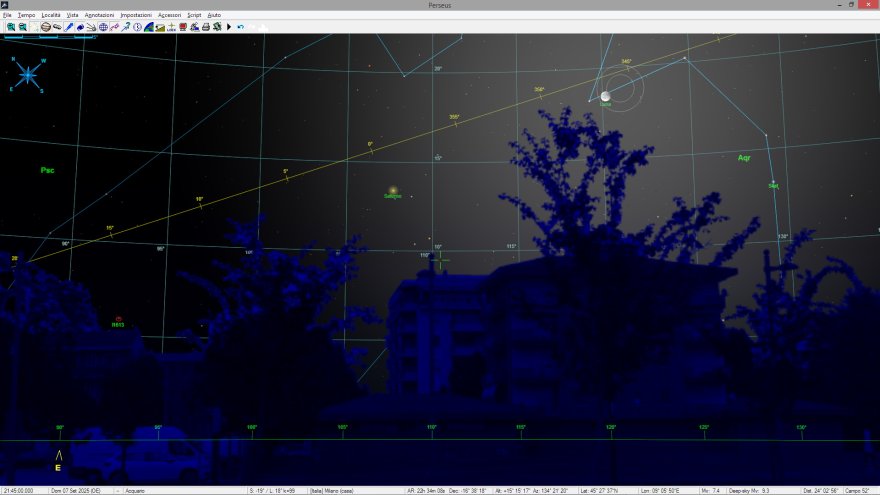The height and width of the screenshot is (495, 880).
Task: Open the Tempo menu
Action: click(26, 16)
